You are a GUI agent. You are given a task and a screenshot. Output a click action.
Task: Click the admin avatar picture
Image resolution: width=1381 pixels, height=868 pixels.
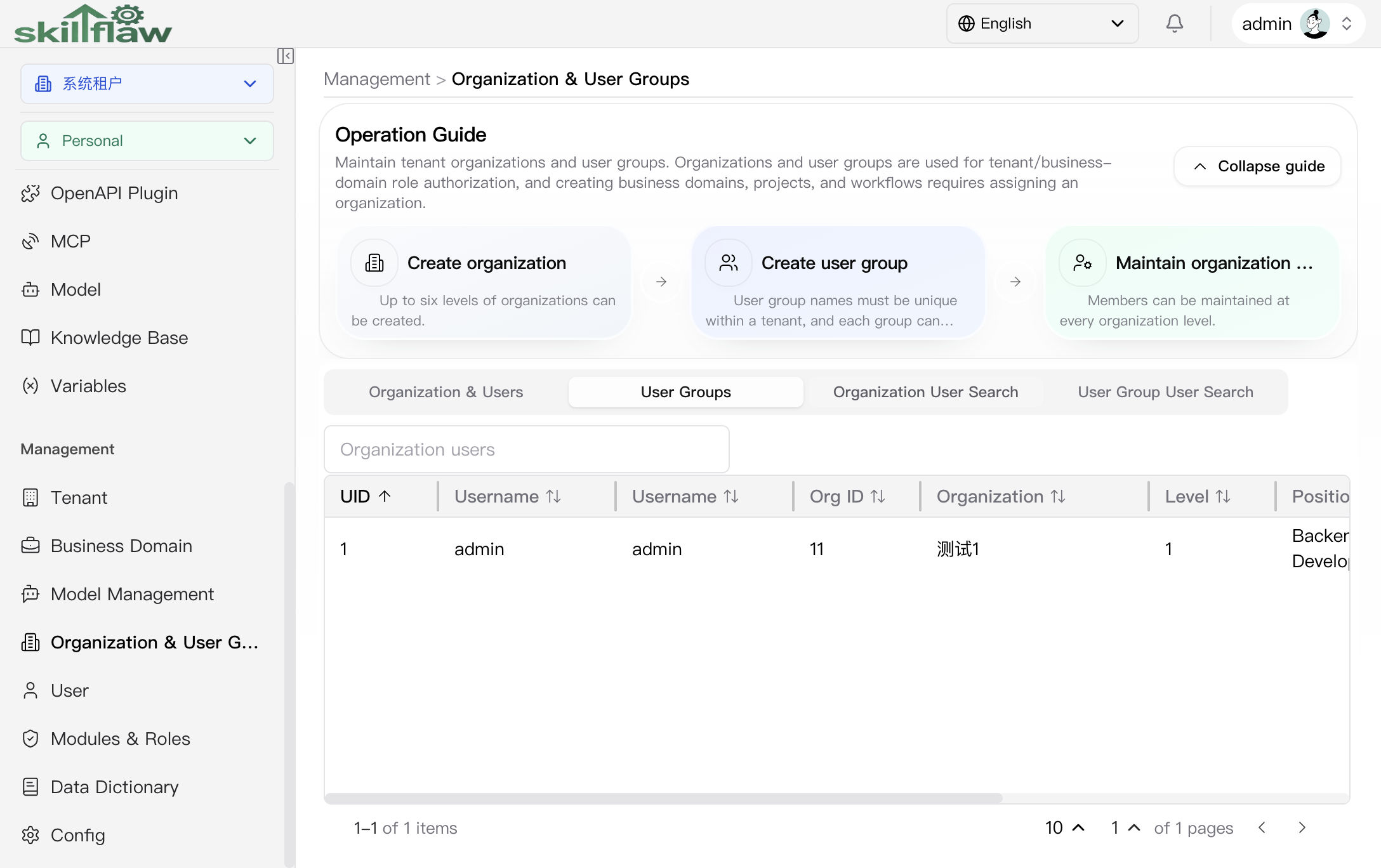1315,24
